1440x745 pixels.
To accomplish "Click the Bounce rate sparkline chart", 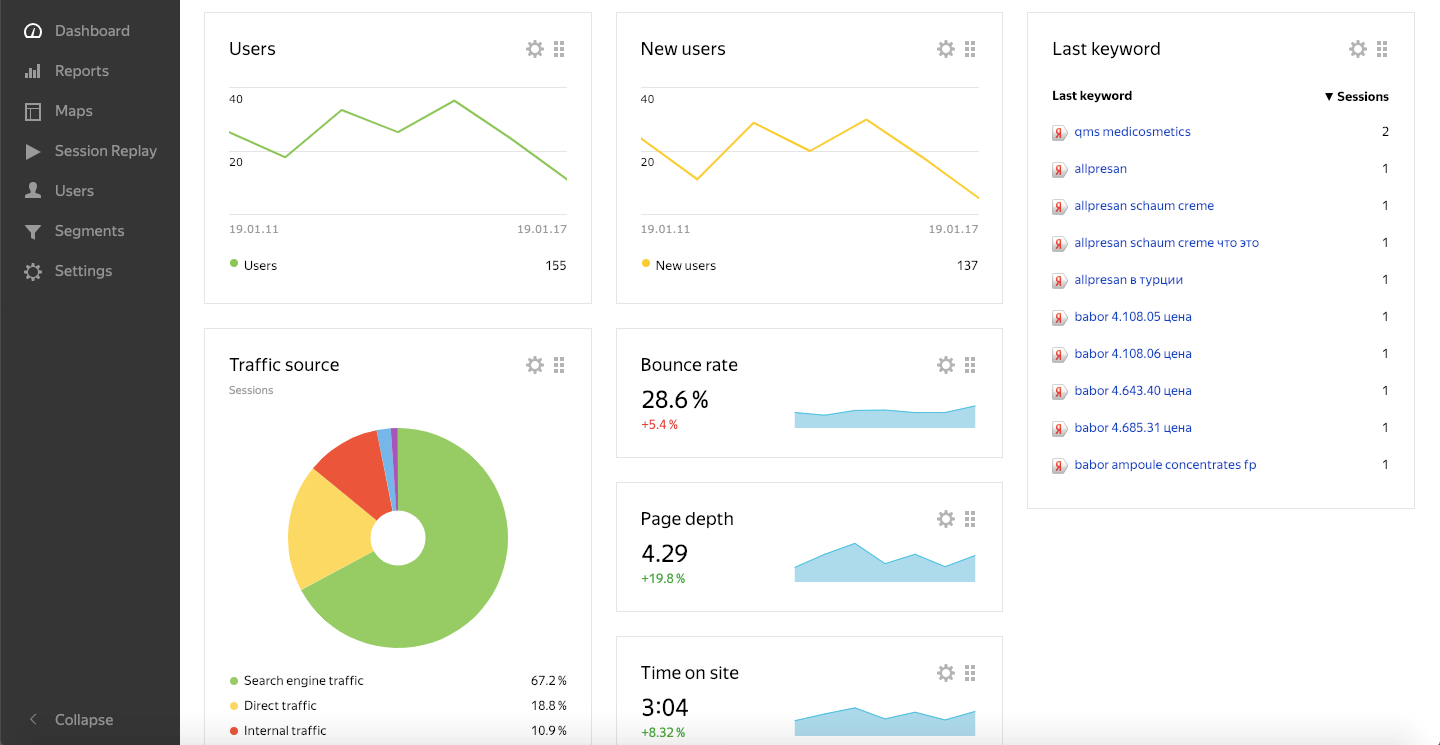I will 885,416.
